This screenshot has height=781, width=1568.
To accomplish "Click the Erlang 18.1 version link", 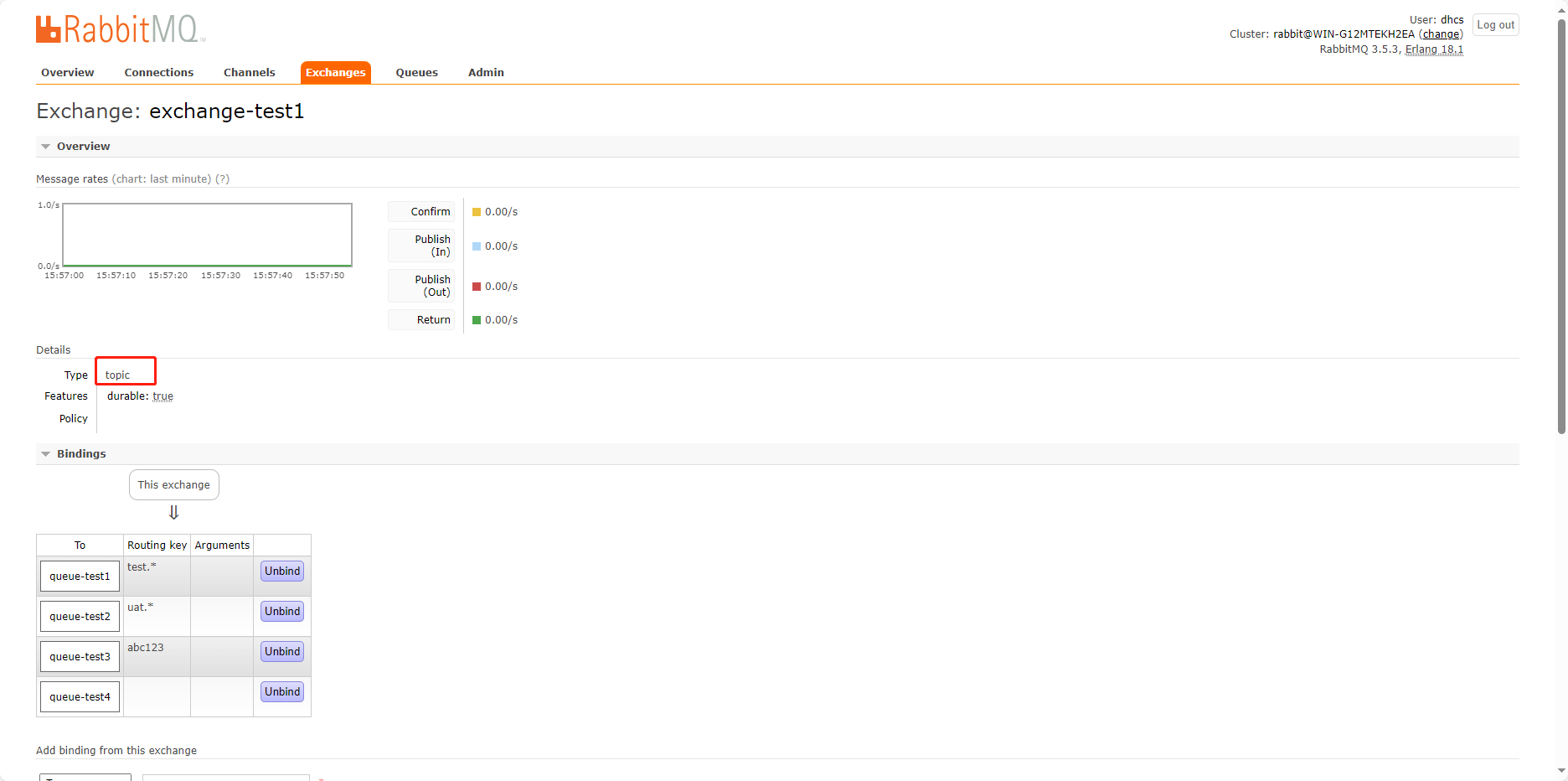I will tap(1434, 49).
